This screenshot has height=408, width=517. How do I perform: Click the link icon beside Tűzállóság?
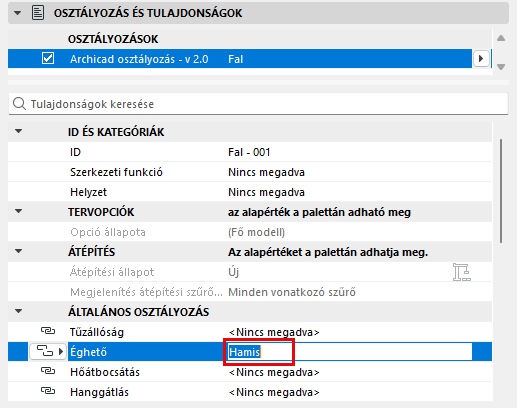click(x=48, y=331)
